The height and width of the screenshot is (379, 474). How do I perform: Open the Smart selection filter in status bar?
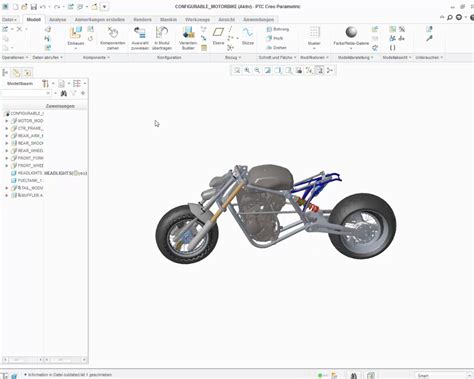(443, 376)
